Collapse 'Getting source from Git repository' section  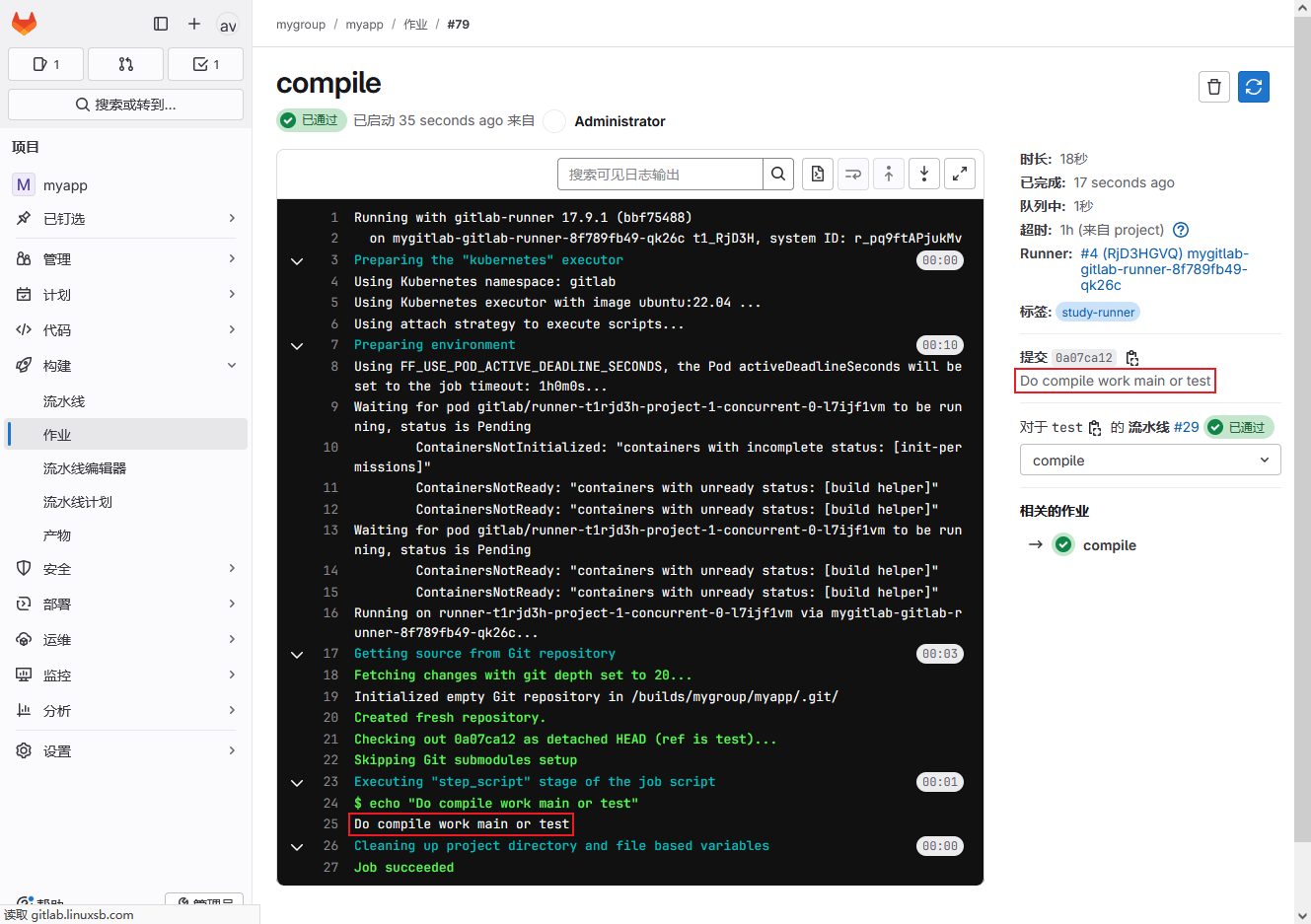tap(297, 655)
